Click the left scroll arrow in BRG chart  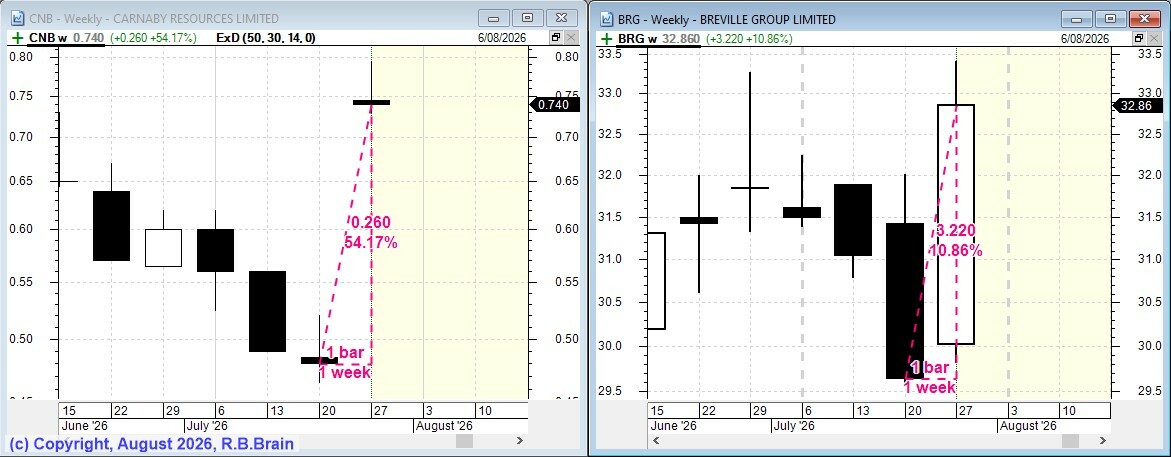click(x=655, y=441)
